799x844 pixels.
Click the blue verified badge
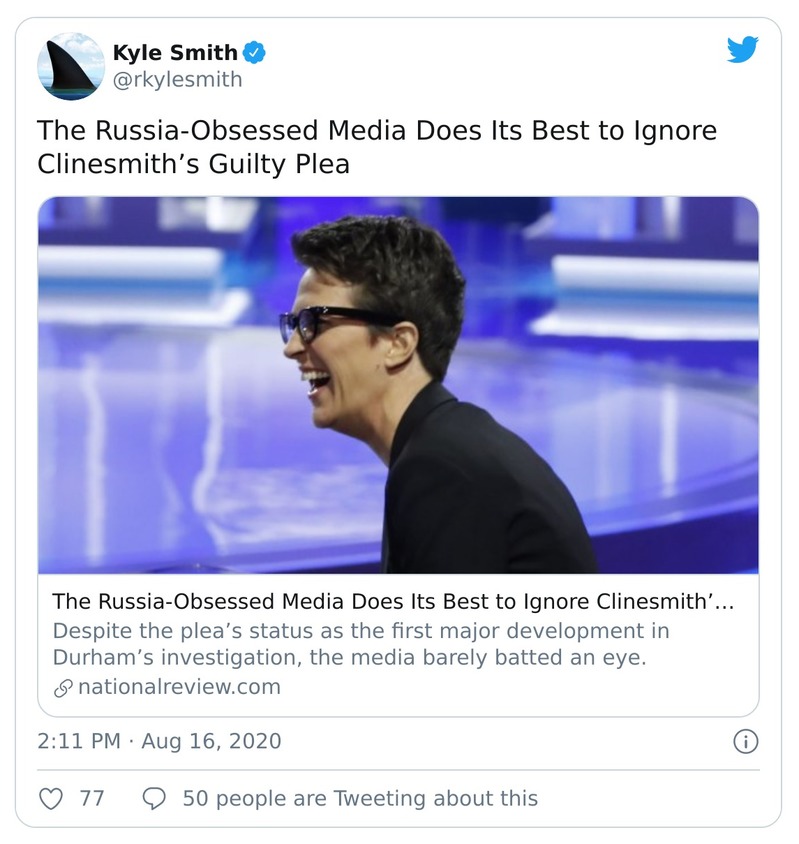(x=256, y=52)
